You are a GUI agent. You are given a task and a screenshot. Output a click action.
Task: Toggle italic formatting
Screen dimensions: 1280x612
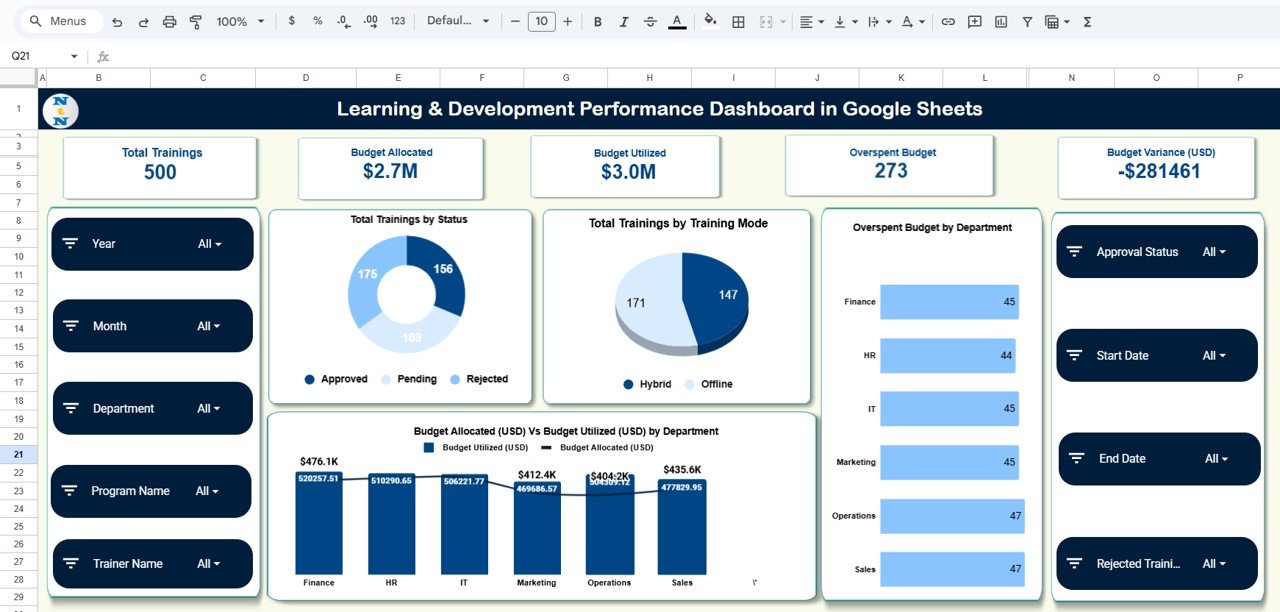(623, 21)
